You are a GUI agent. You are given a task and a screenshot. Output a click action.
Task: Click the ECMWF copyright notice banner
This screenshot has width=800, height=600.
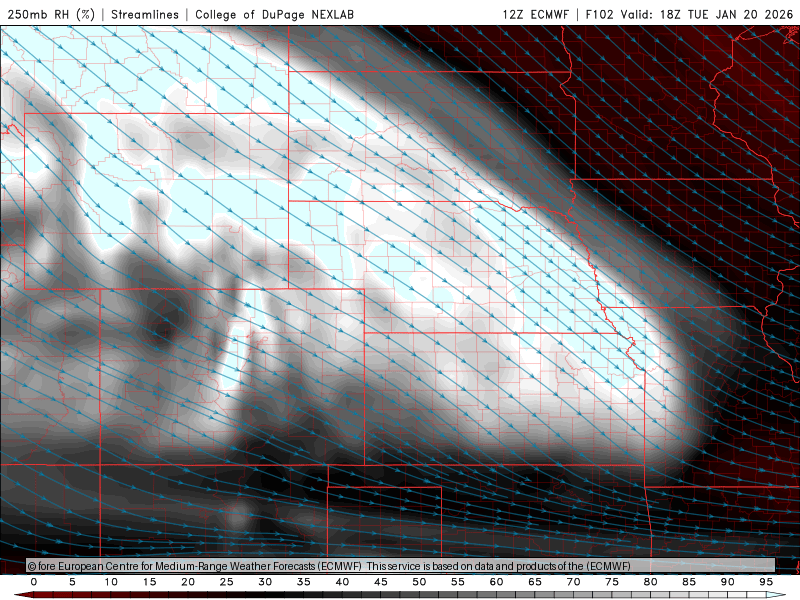point(401,566)
